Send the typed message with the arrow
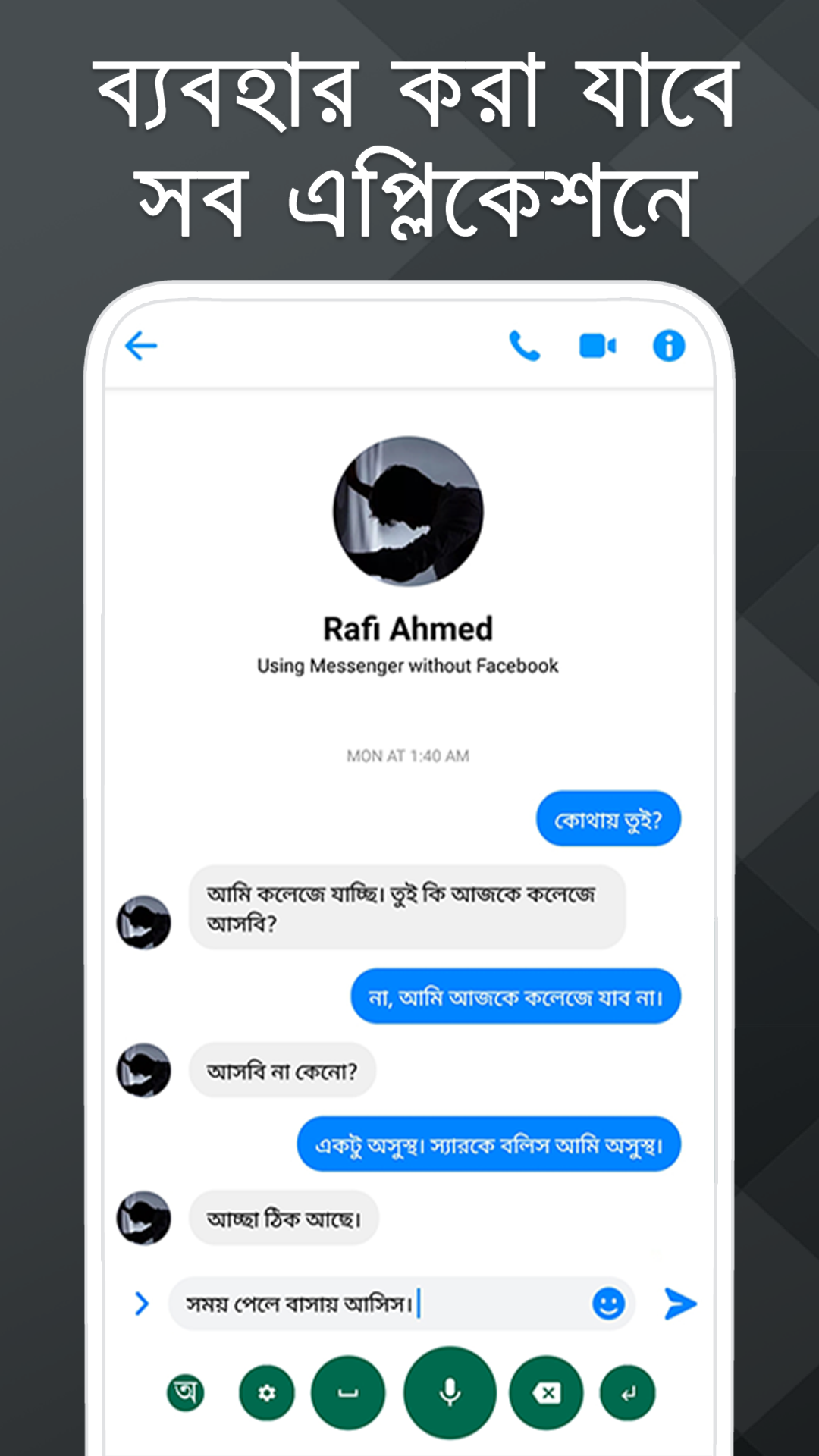819x1456 pixels. click(x=680, y=1304)
